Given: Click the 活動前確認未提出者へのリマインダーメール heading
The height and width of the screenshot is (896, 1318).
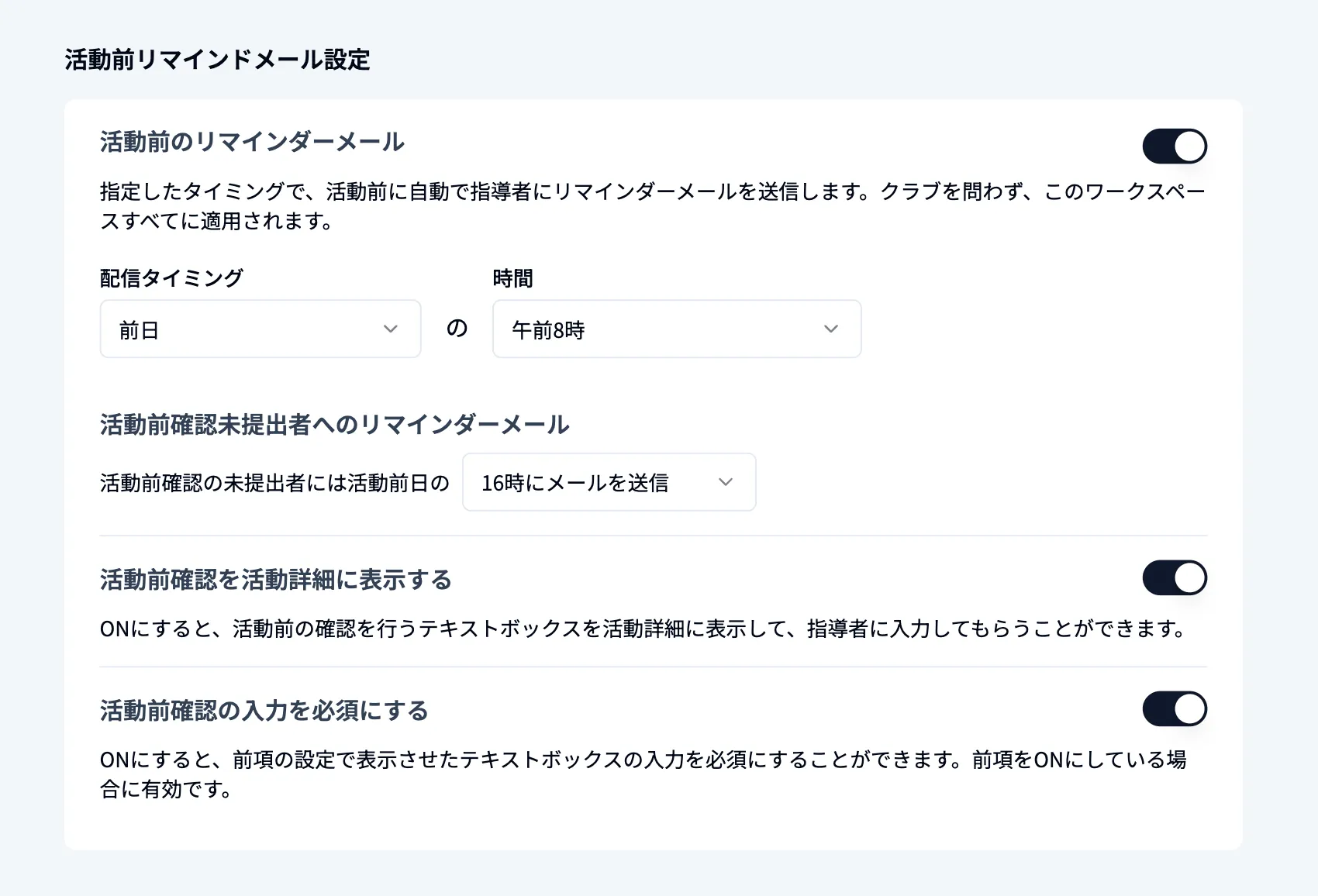Looking at the screenshot, I should [333, 424].
